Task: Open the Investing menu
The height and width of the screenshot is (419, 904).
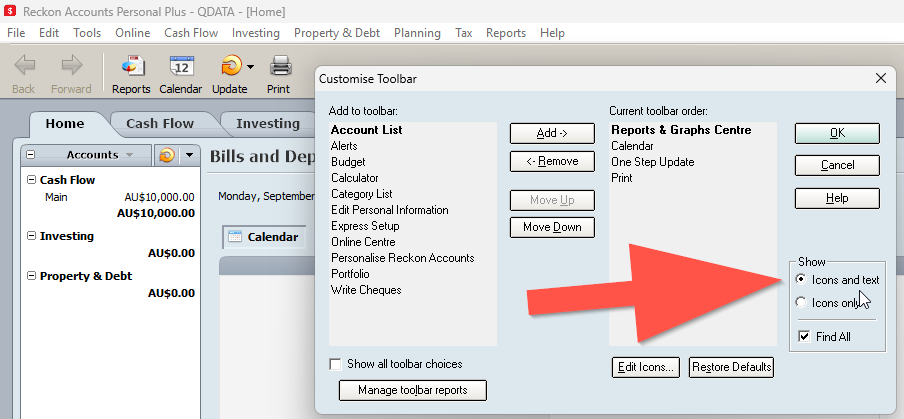Action: [255, 33]
